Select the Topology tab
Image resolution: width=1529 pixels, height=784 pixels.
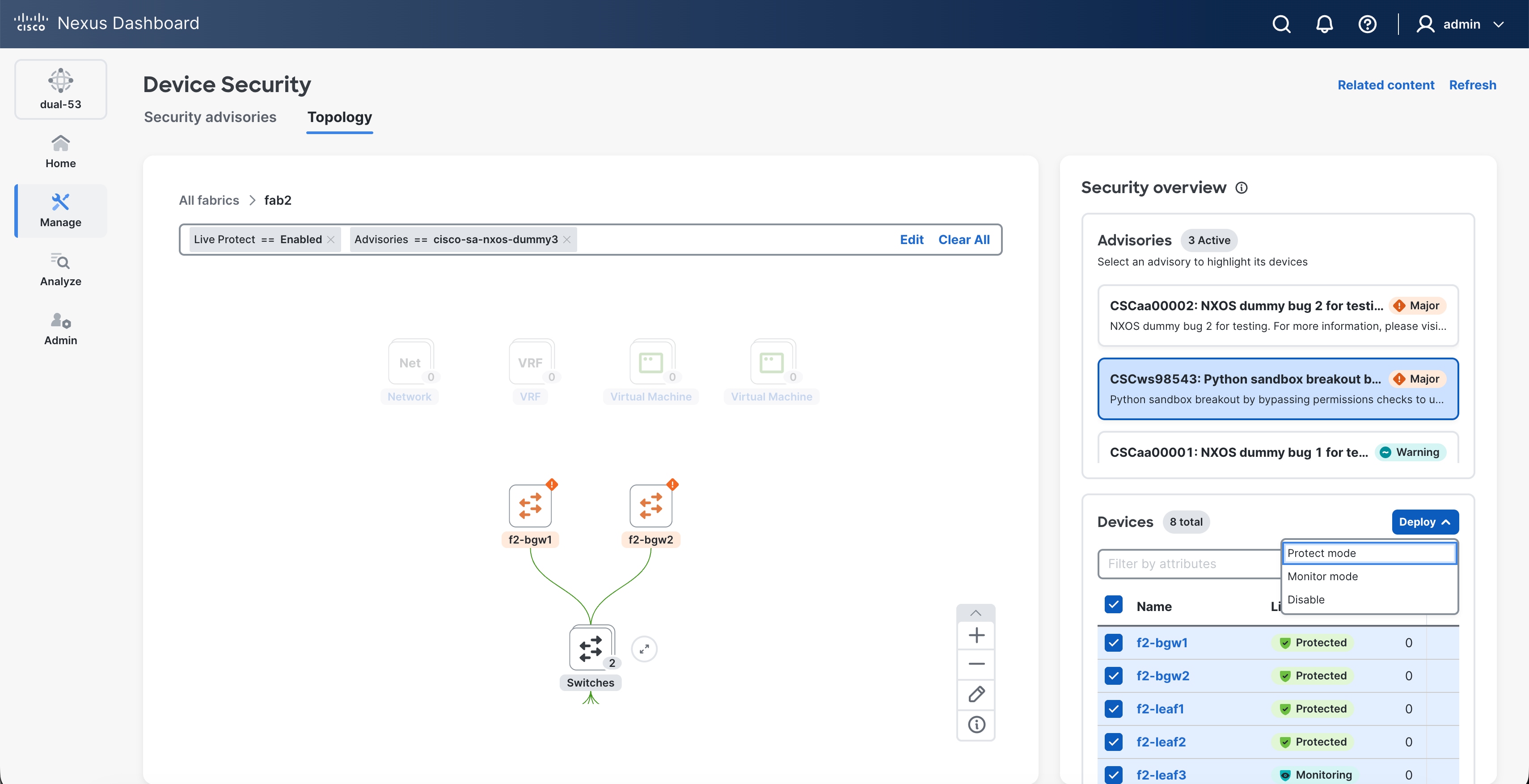click(339, 117)
